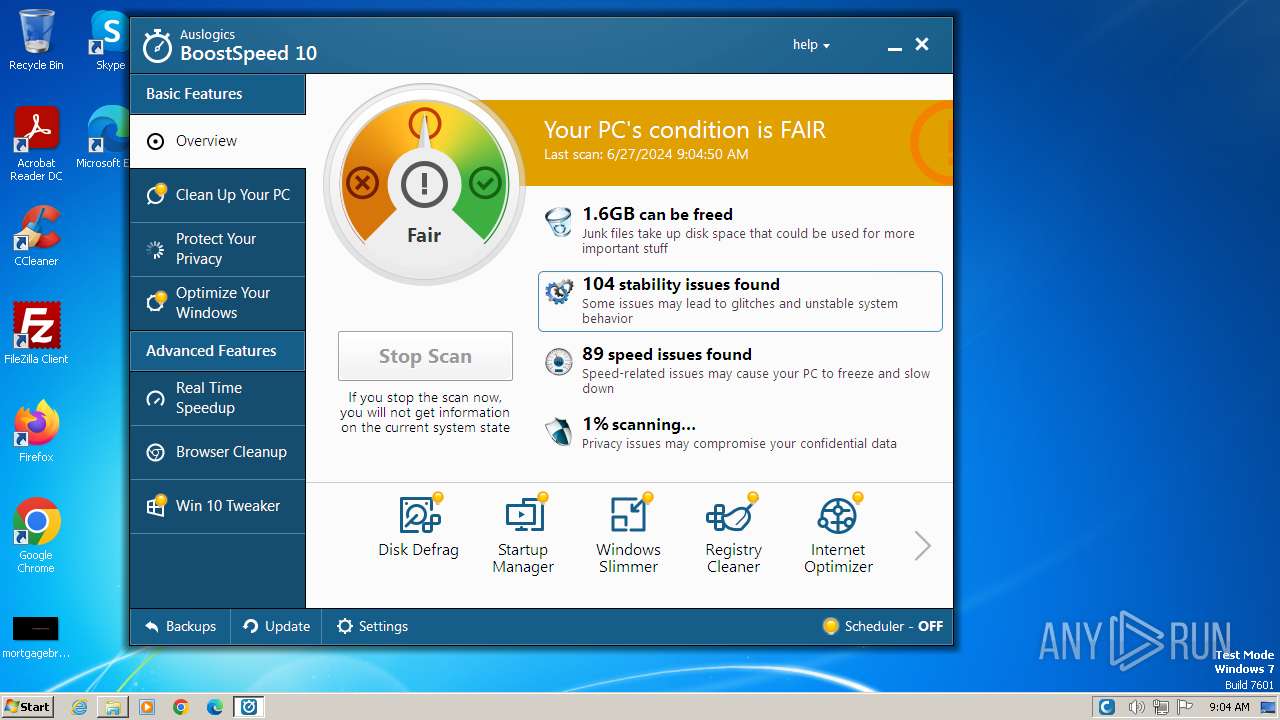This screenshot has width=1280, height=720.
Task: Open Firefox desktop shortcut
Action: (x=36, y=432)
